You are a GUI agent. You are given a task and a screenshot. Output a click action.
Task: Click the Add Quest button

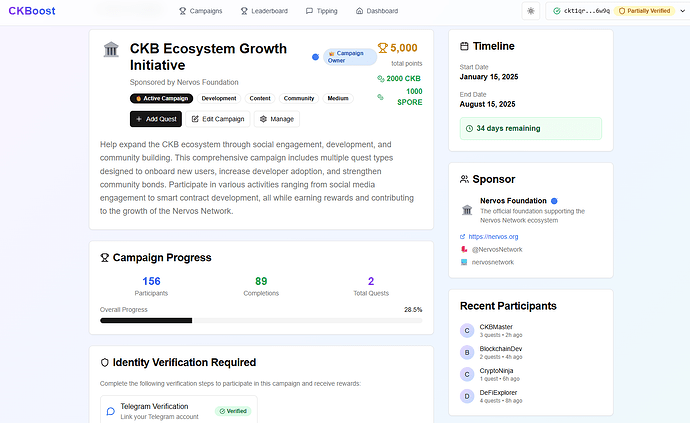(x=156, y=119)
